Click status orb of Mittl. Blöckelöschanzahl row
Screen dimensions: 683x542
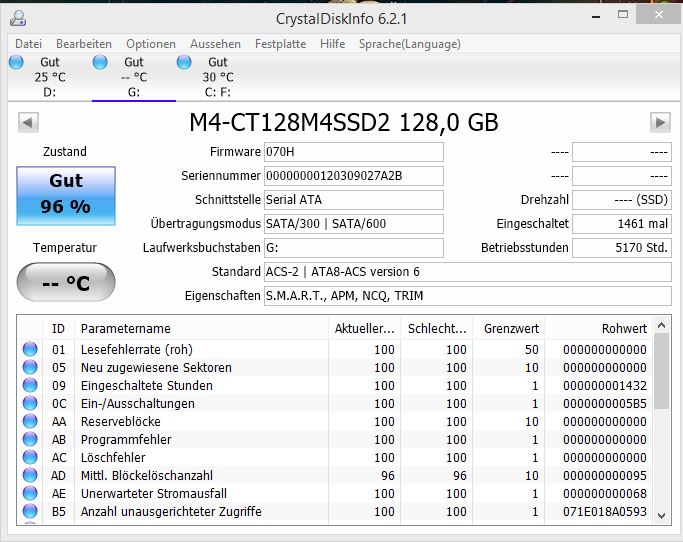(x=30, y=475)
